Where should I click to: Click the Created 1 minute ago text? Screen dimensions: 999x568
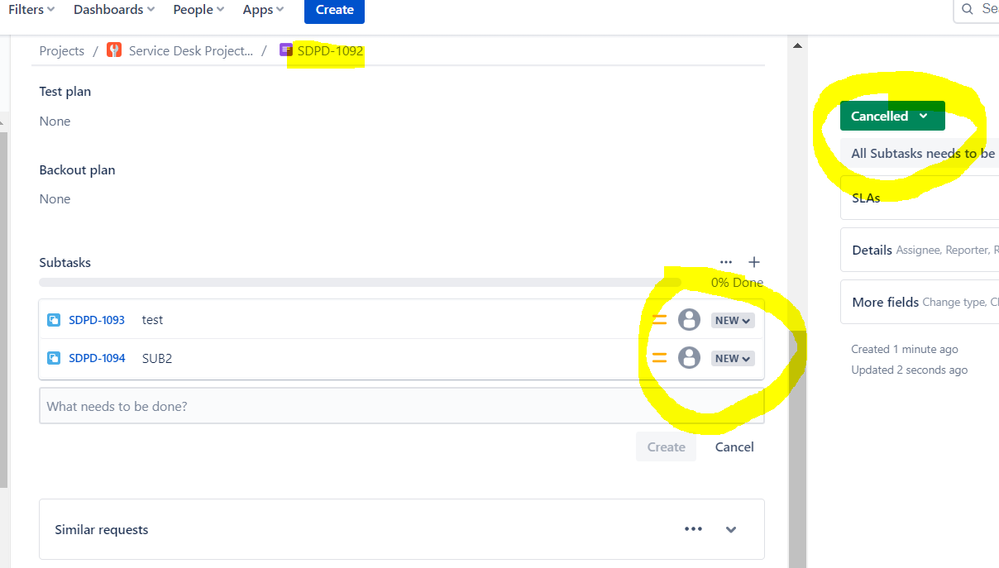click(904, 349)
